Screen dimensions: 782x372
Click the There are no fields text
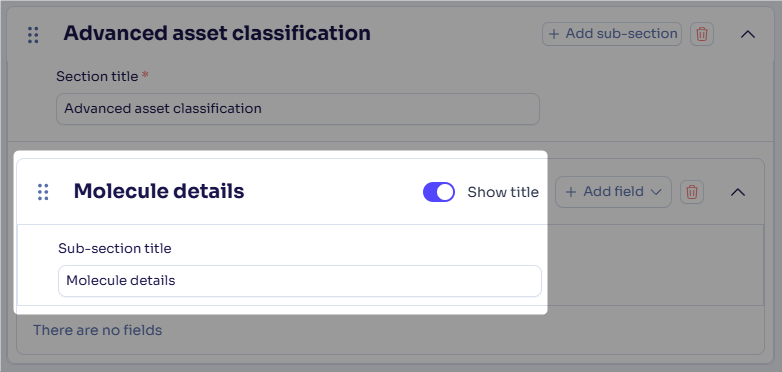97,330
